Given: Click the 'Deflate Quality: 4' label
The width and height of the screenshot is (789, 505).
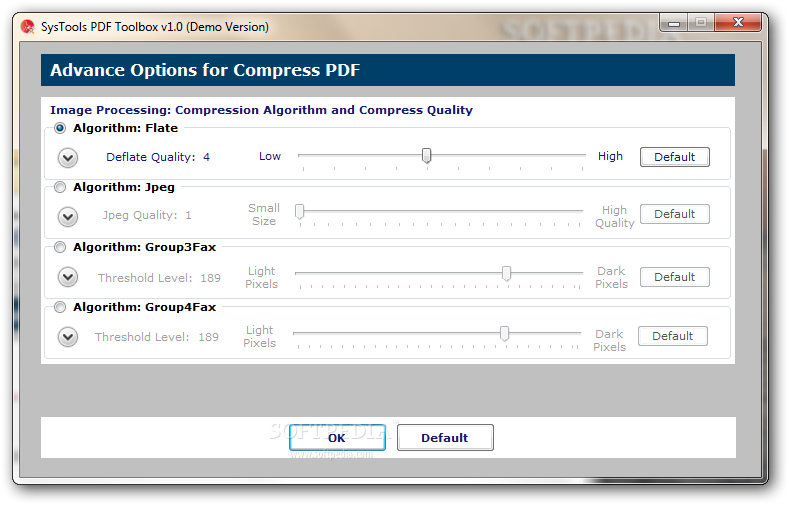Looking at the screenshot, I should (158, 157).
